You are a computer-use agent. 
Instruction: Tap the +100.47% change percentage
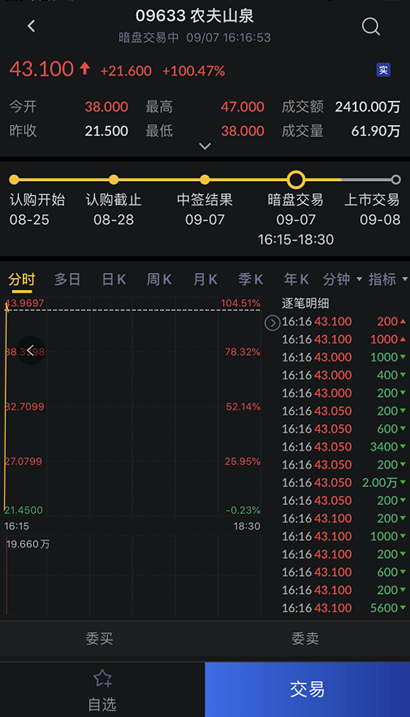coord(194,71)
